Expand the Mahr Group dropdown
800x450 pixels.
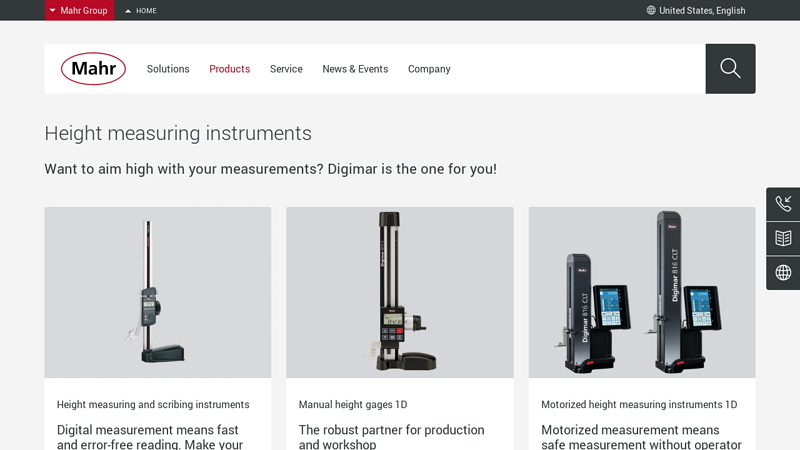79,10
